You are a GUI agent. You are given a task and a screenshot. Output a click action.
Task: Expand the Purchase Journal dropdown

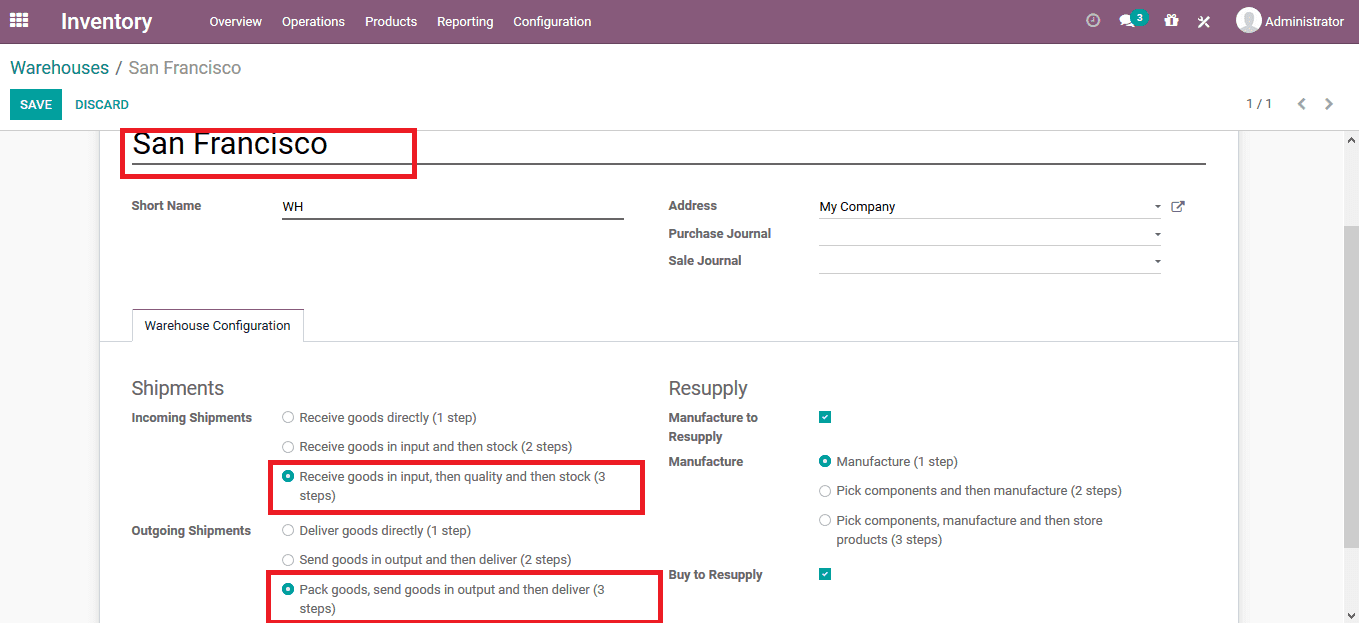[x=1157, y=234]
